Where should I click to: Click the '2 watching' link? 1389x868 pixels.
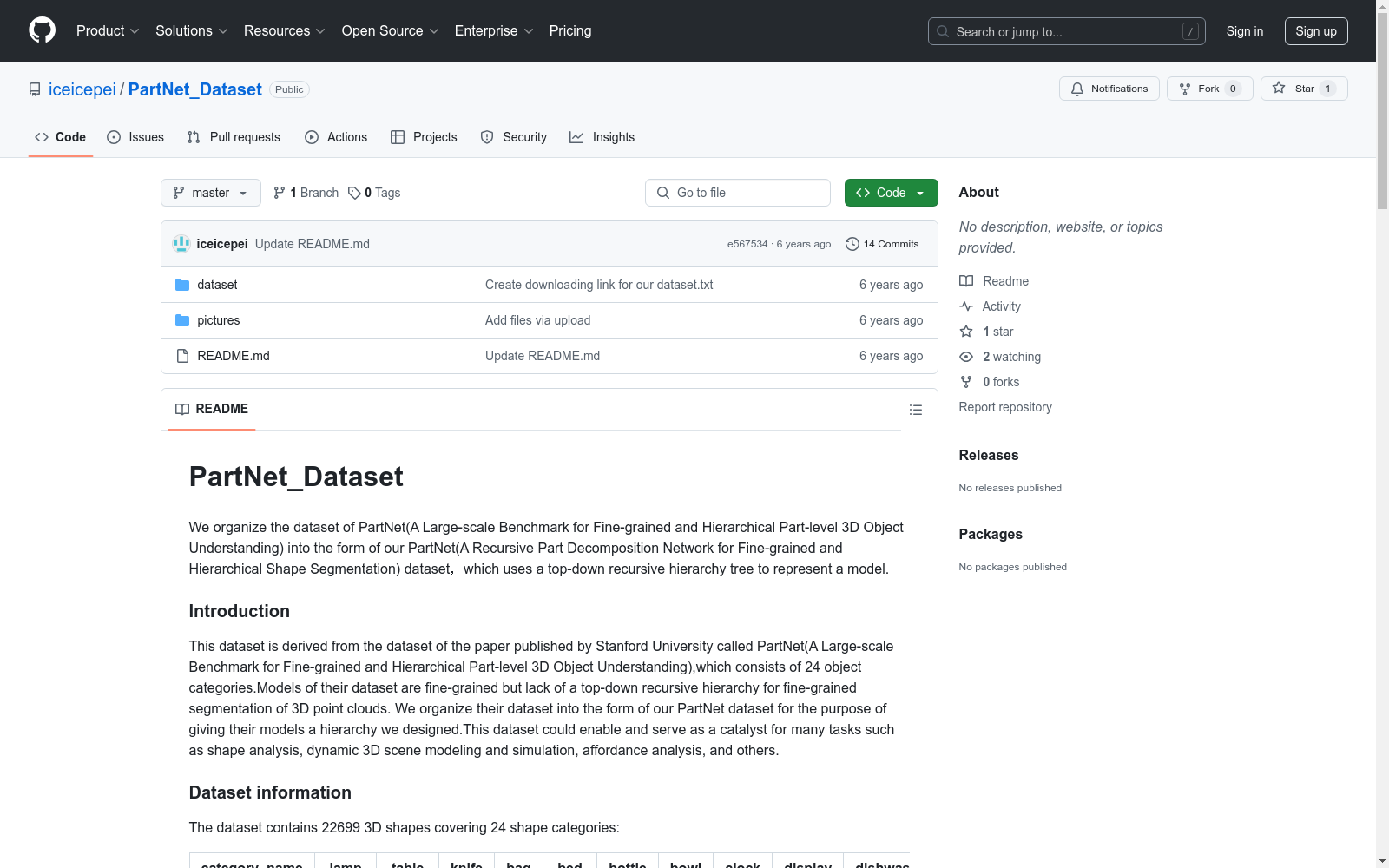[1011, 357]
